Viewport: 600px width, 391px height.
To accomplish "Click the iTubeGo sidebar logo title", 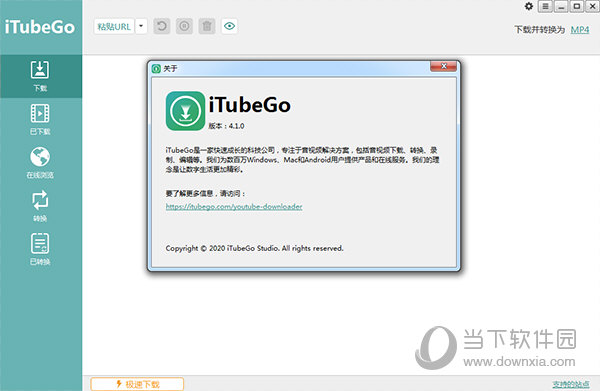I will [40, 27].
